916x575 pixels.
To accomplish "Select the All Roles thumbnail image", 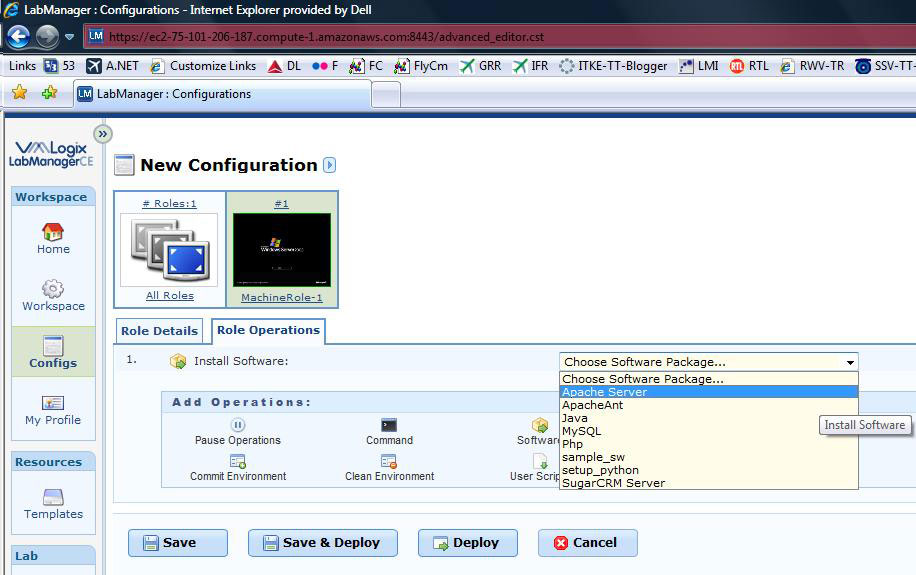I will (x=169, y=250).
